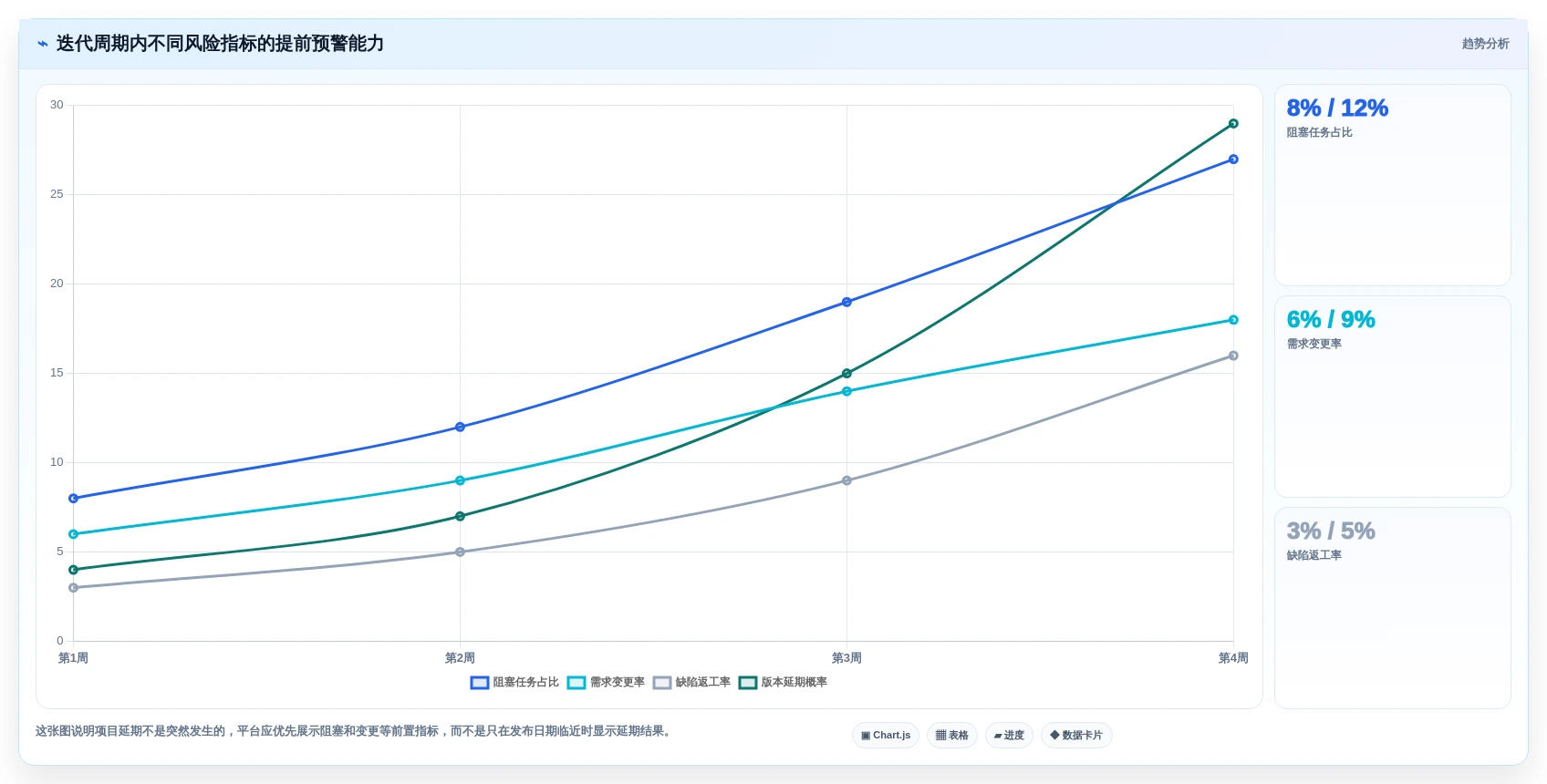Image resolution: width=1547 pixels, height=784 pixels.
Task: Toggle the 缺陷返工率 legend swatch
Action: tap(662, 683)
